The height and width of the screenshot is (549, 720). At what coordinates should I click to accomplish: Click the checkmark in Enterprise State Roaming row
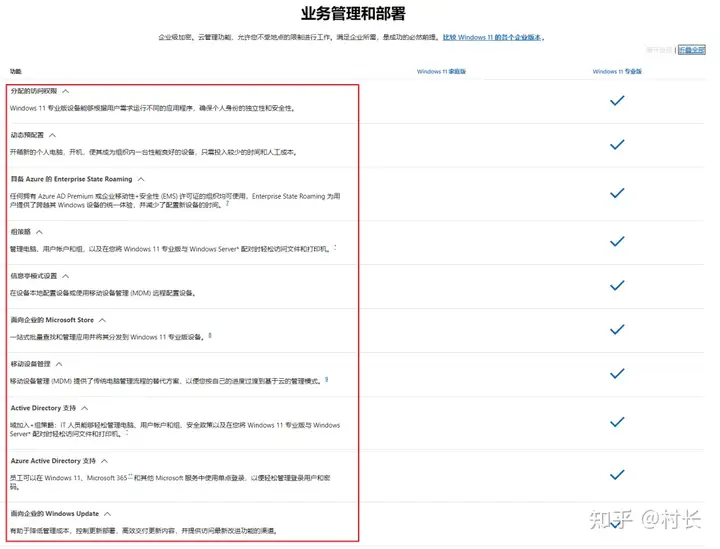tap(617, 193)
